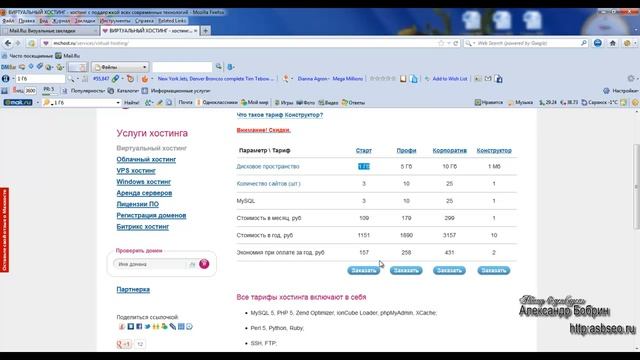Go back with the browser back arrow
Viewport: 640px width, 360px height.
(8, 43)
